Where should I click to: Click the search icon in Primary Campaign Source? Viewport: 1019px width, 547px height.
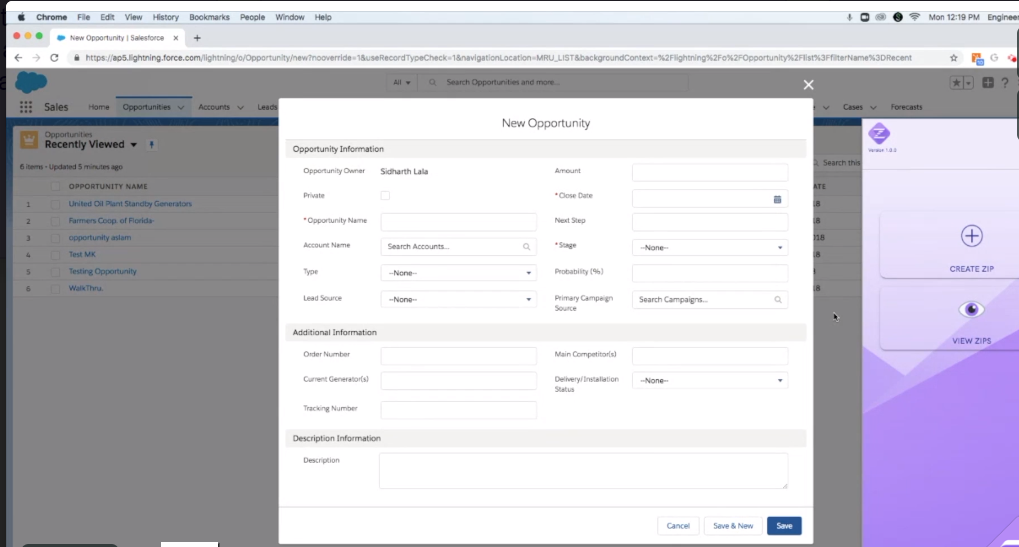(x=778, y=299)
